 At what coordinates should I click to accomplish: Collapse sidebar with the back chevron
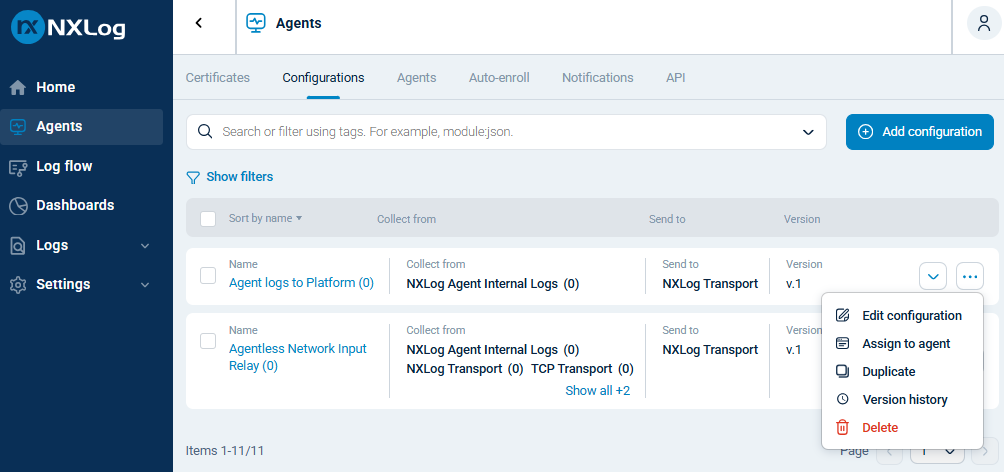[198, 23]
